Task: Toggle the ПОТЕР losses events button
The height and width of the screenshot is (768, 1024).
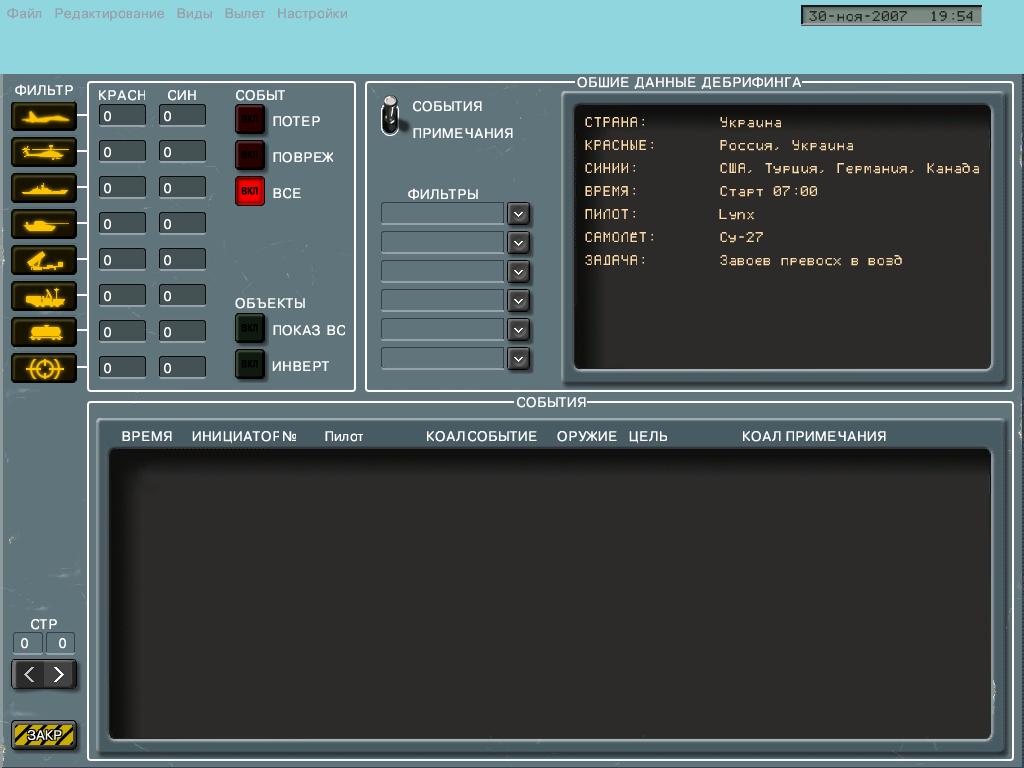Action: pos(249,120)
